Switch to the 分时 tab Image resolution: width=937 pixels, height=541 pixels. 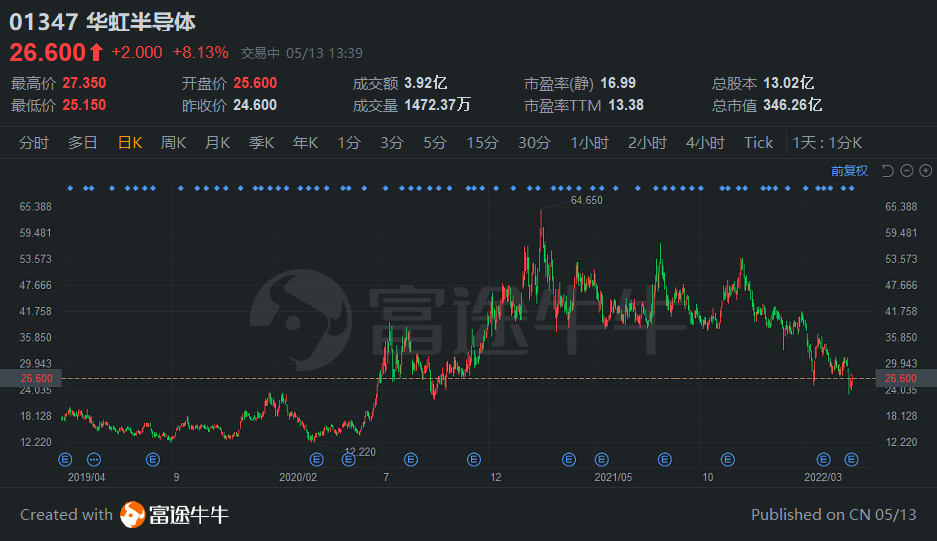tap(33, 143)
